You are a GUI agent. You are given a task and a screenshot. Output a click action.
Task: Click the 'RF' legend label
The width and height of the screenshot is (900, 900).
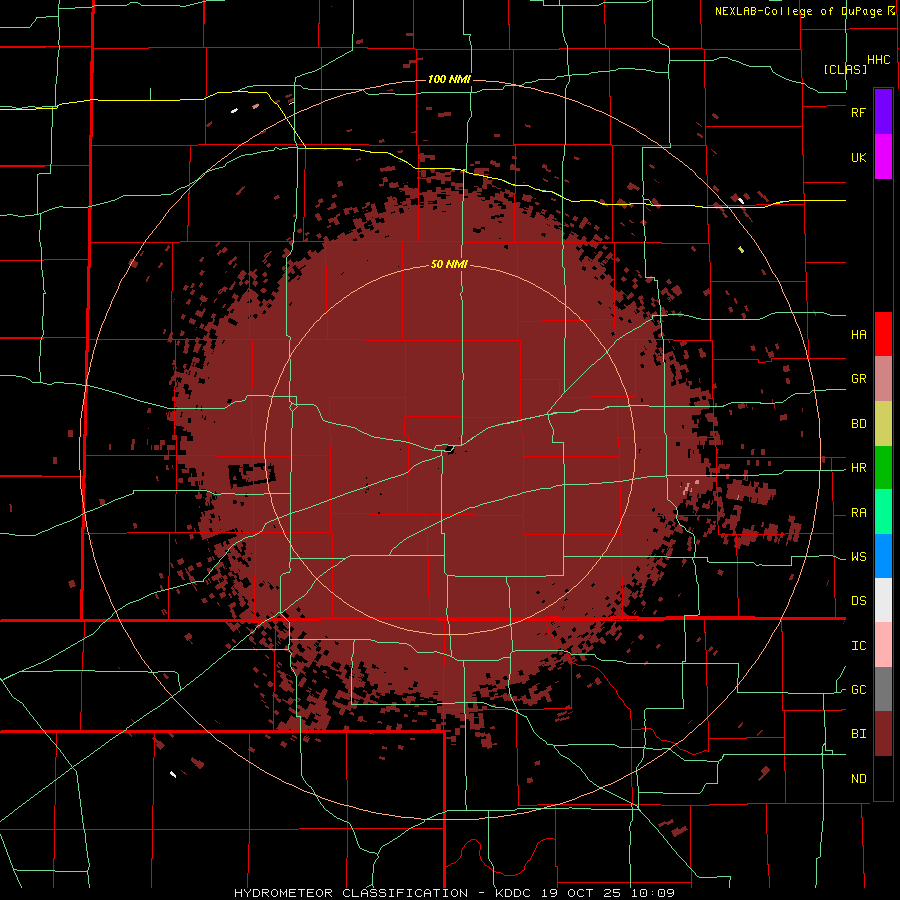858,112
